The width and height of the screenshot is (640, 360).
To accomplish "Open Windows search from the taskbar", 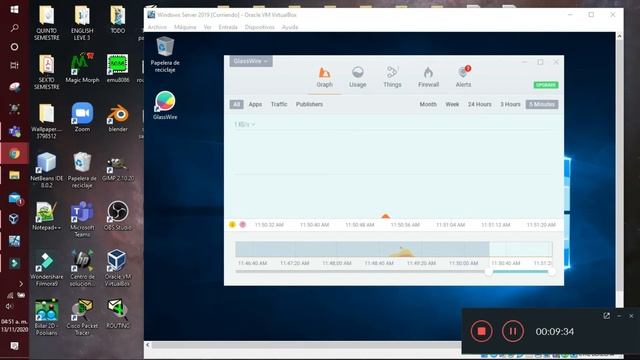I will (14, 28).
